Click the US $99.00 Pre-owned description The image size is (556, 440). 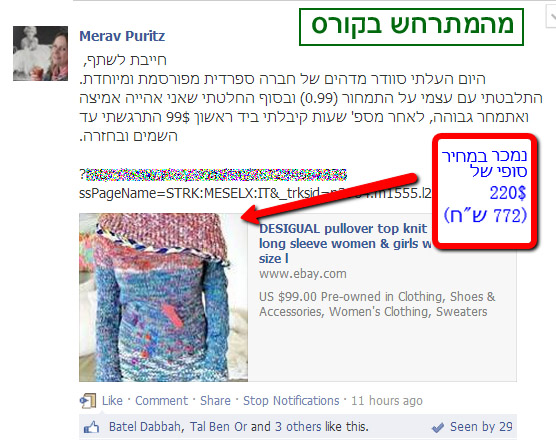point(377,304)
